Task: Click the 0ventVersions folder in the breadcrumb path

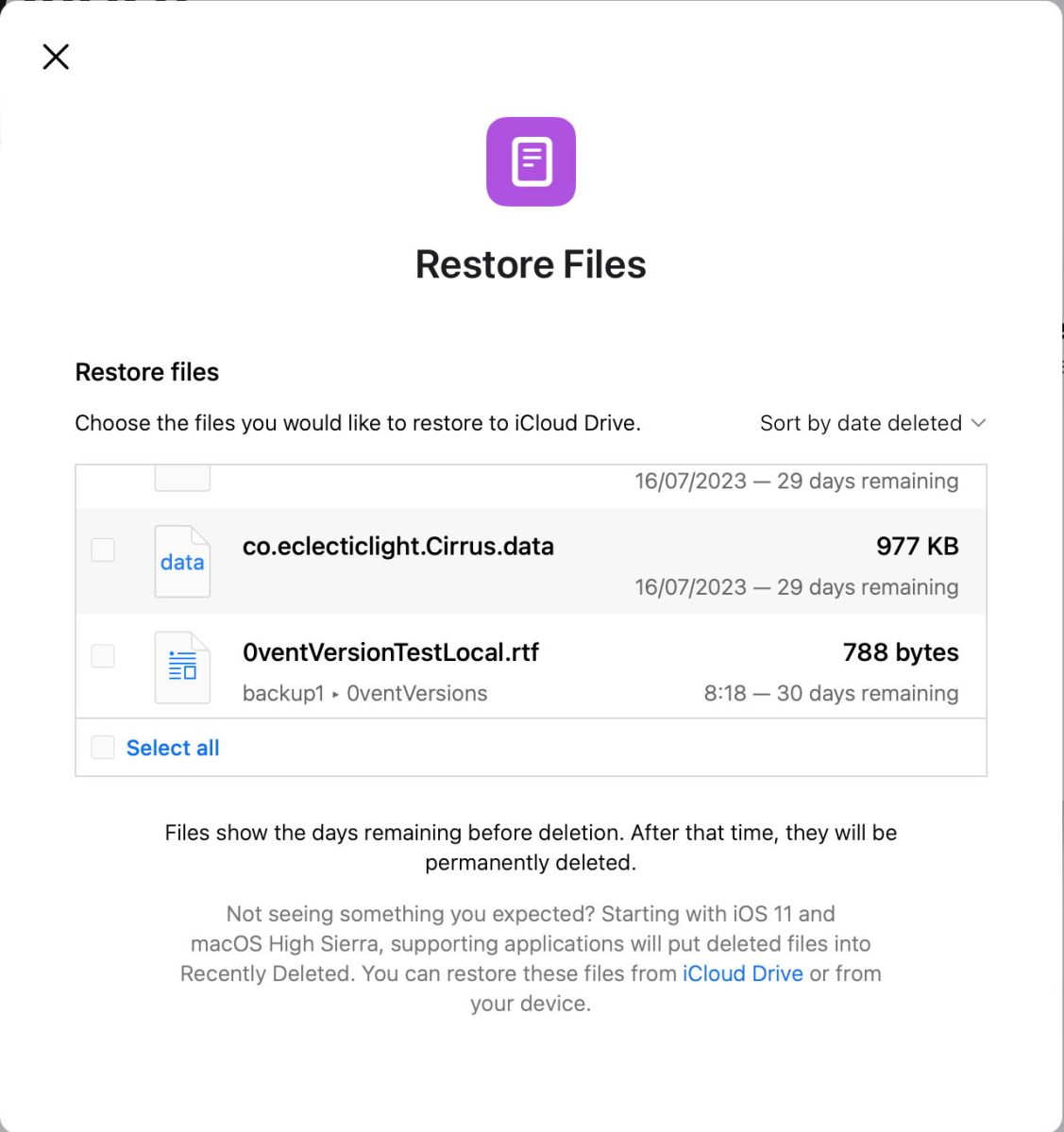Action: point(416,693)
